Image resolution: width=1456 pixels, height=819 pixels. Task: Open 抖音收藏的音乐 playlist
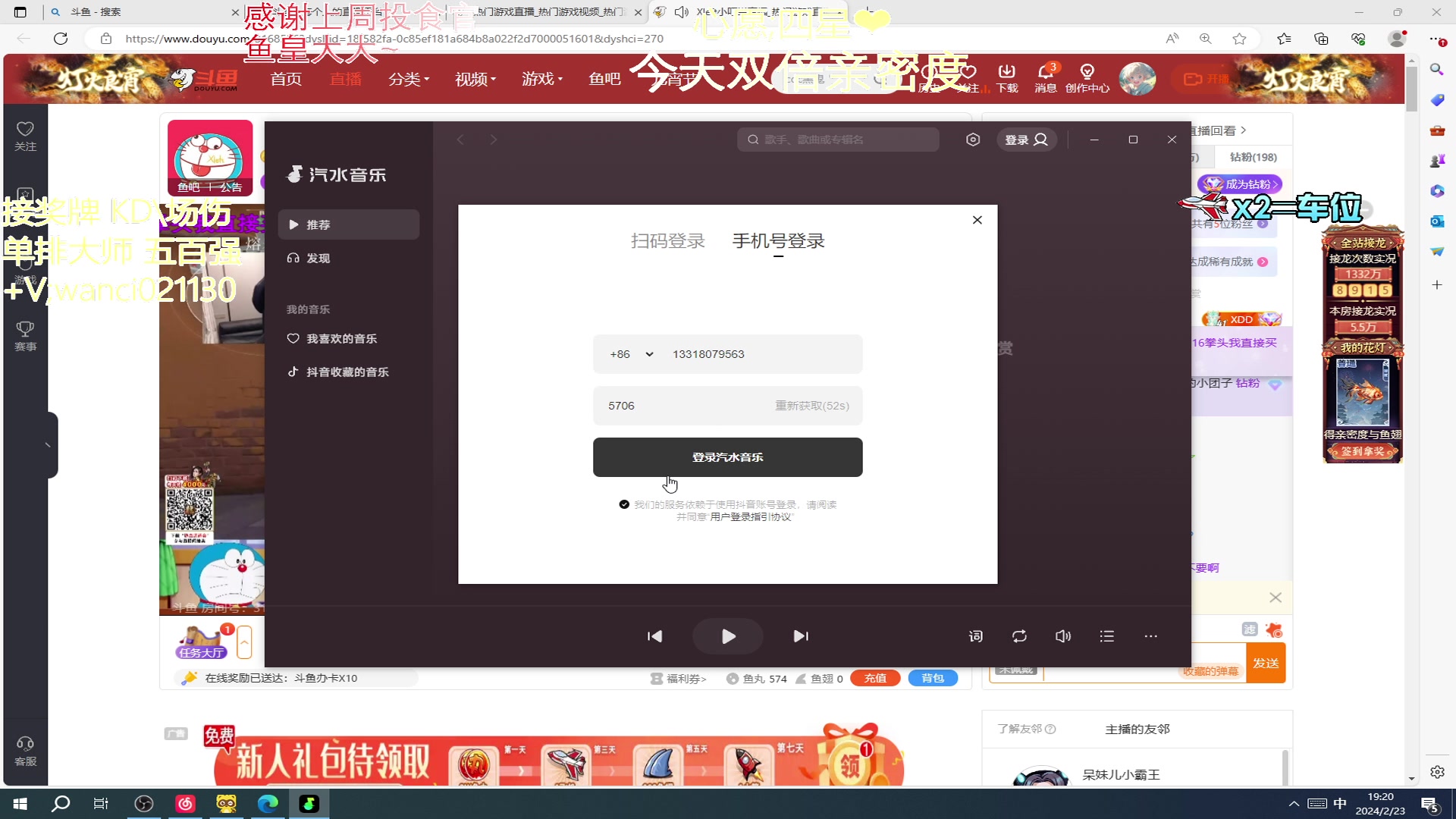[348, 372]
